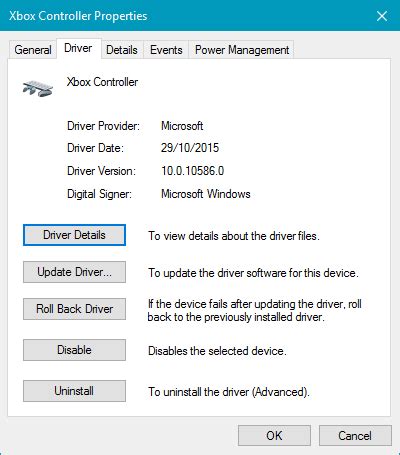Open the Power Management tab
The height and width of the screenshot is (455, 400).
242,50
